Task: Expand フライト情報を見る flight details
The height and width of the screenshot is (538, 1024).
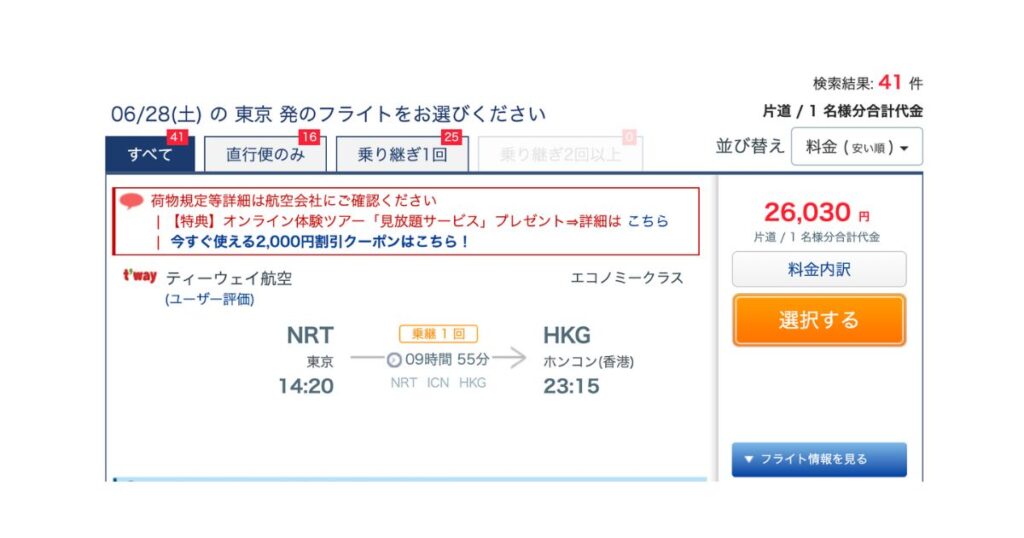Action: coord(819,459)
